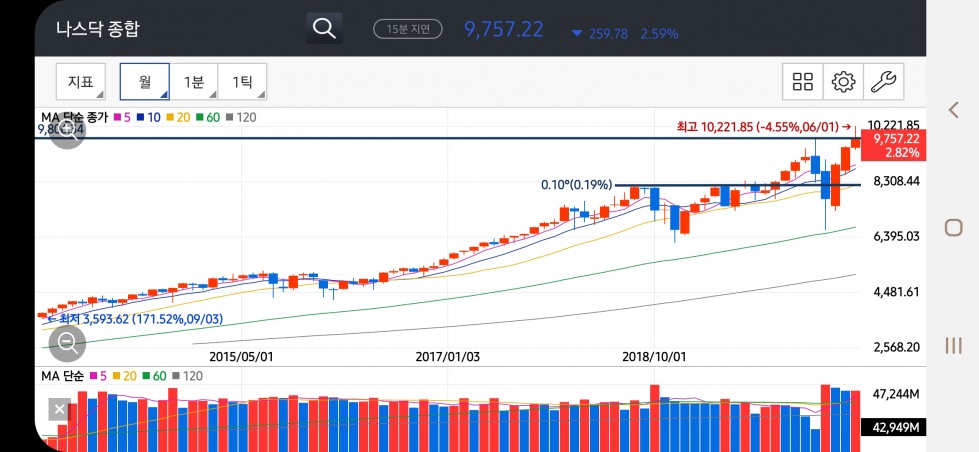Tap the volume MA 단순 legend label

coord(63,376)
